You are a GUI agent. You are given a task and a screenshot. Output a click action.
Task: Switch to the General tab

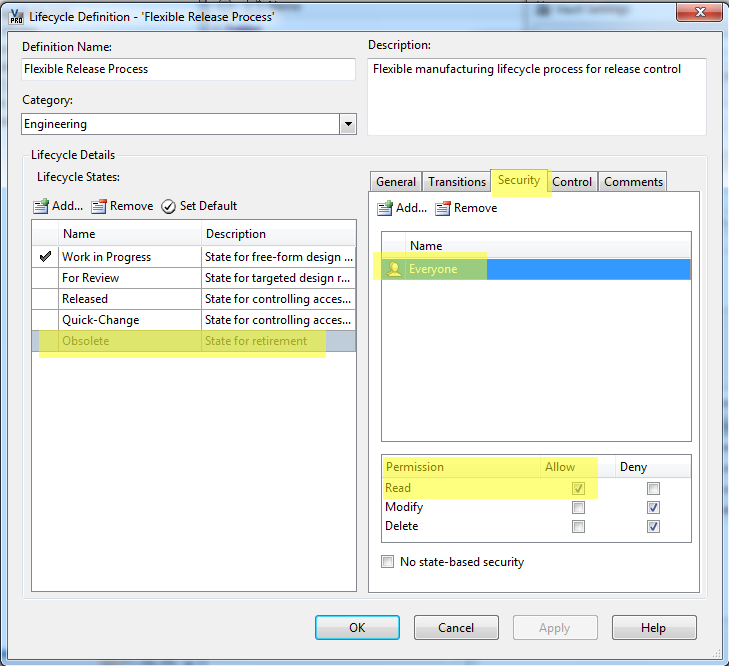[x=396, y=181]
